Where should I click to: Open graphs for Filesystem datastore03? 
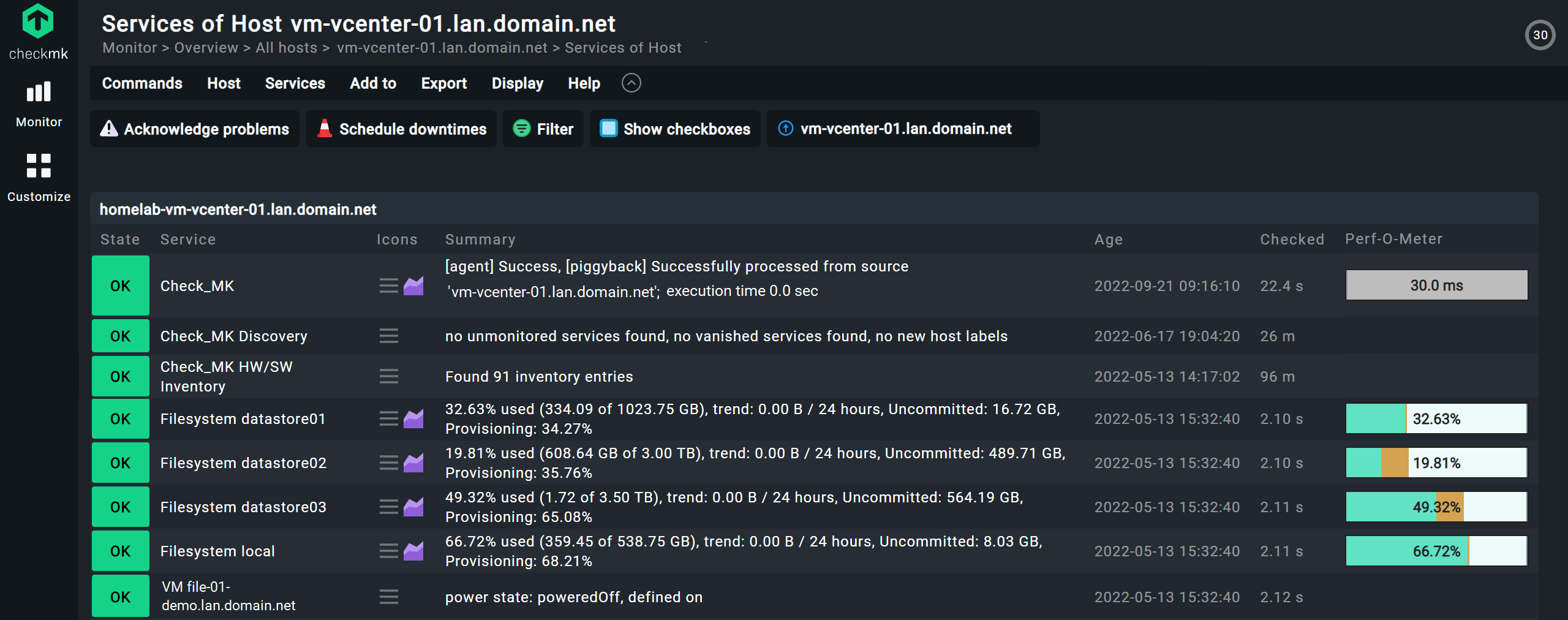pos(414,507)
